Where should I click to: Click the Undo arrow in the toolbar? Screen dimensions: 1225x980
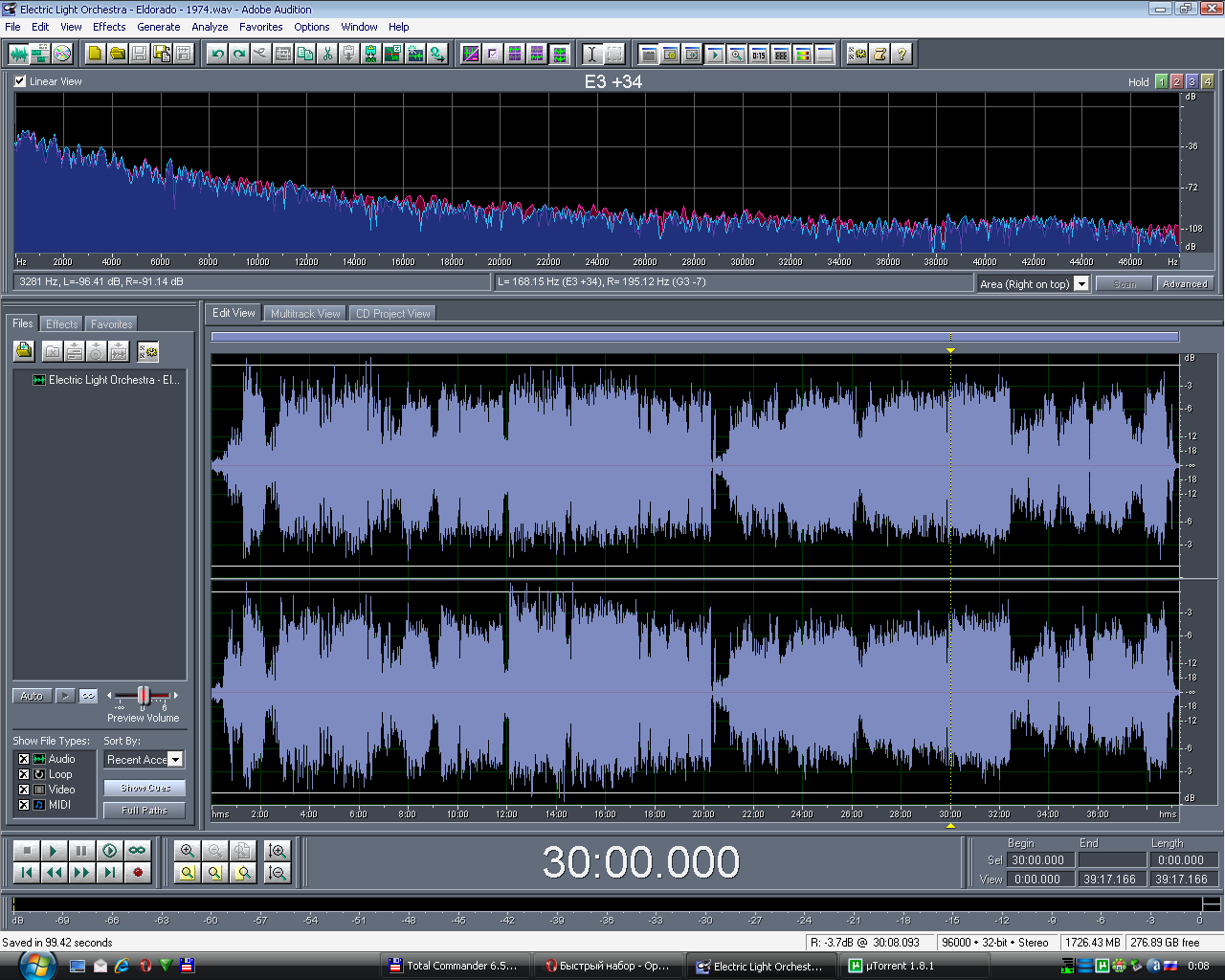tap(217, 54)
